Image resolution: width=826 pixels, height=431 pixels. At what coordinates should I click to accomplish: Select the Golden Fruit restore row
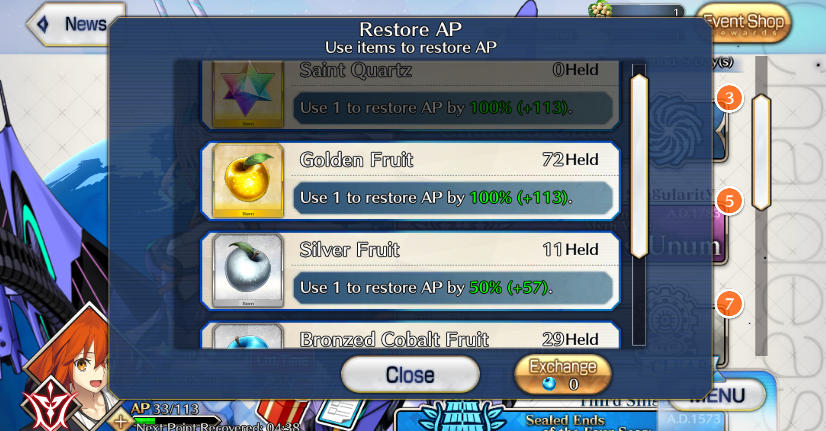410,181
